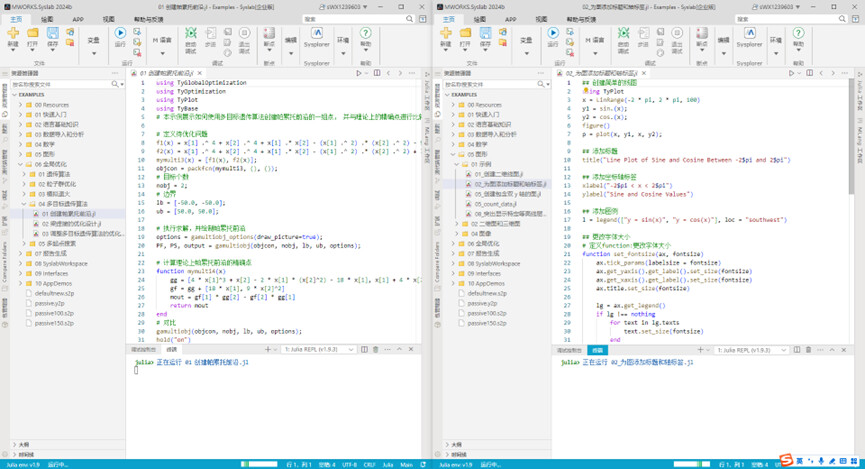Click the 步进 step icon in left window
Screen dimensions: 865x469
pyautogui.click(x=211, y=33)
